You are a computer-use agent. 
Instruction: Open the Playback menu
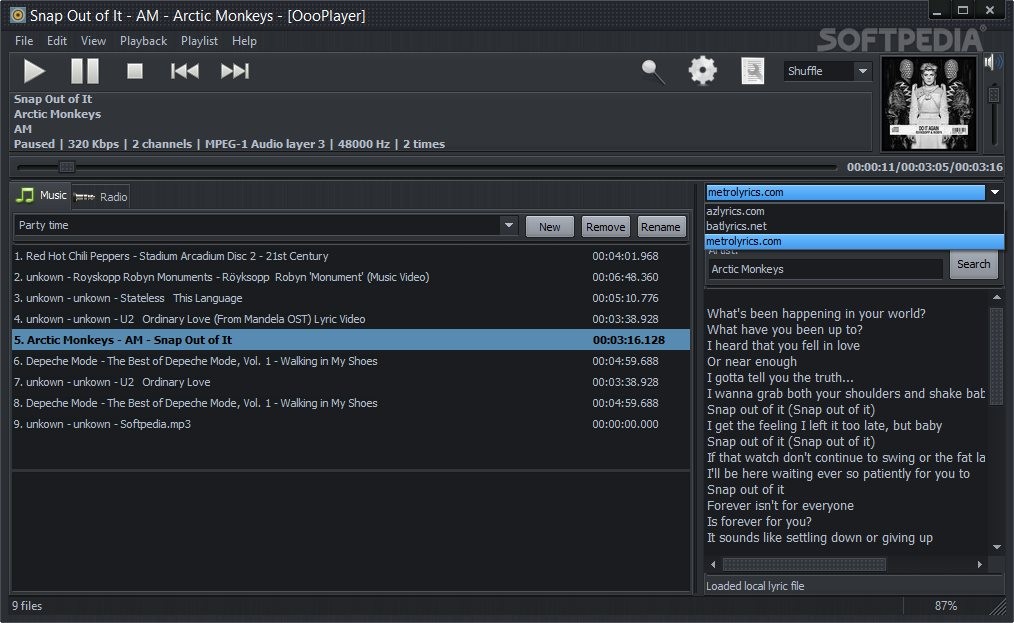tap(143, 41)
